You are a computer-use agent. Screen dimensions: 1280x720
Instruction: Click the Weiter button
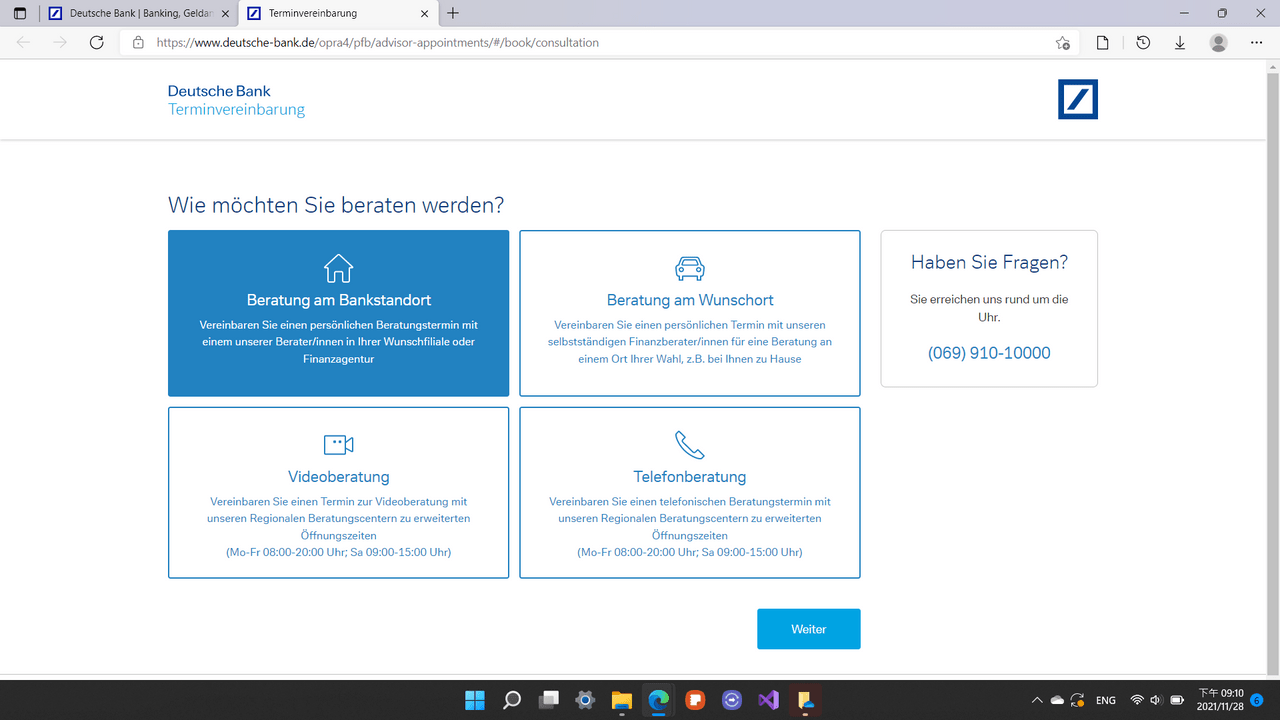click(809, 629)
